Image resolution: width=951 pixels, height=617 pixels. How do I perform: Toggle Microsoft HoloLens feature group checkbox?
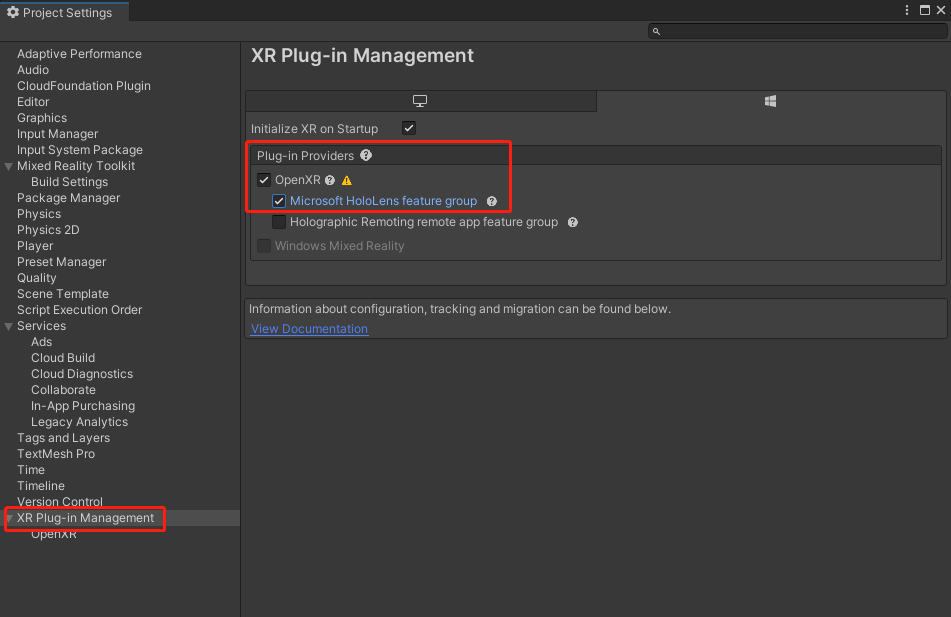pyautogui.click(x=279, y=201)
